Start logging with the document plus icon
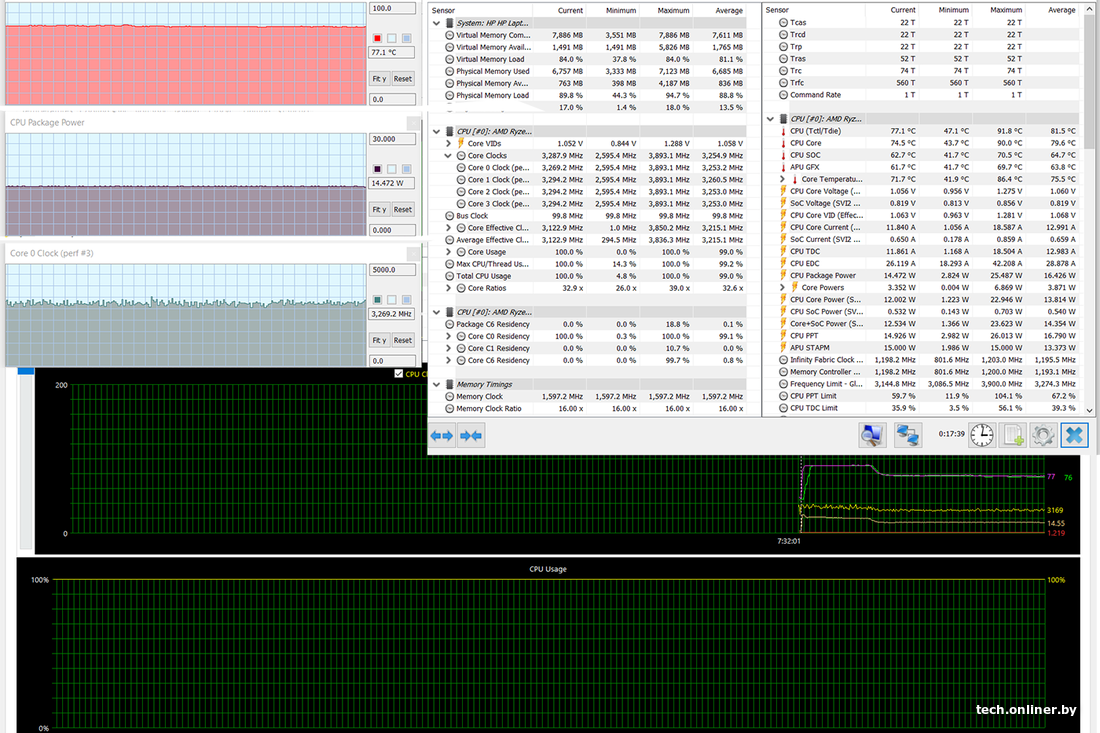The width and height of the screenshot is (1100, 733). point(1013,435)
